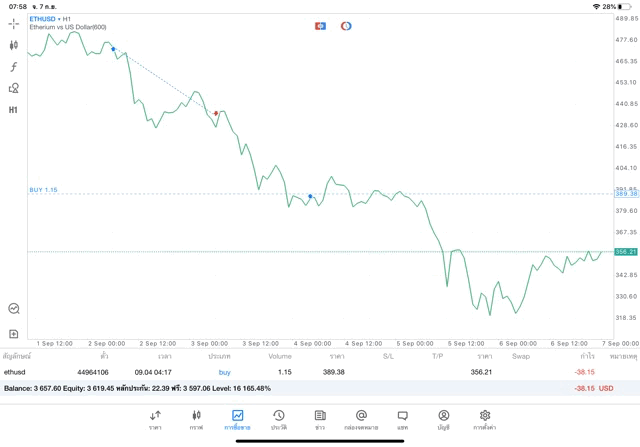Image resolution: width=640 pixels, height=447 pixels.
Task: Click the BUY 1.15 order line label
Action: tap(43, 190)
